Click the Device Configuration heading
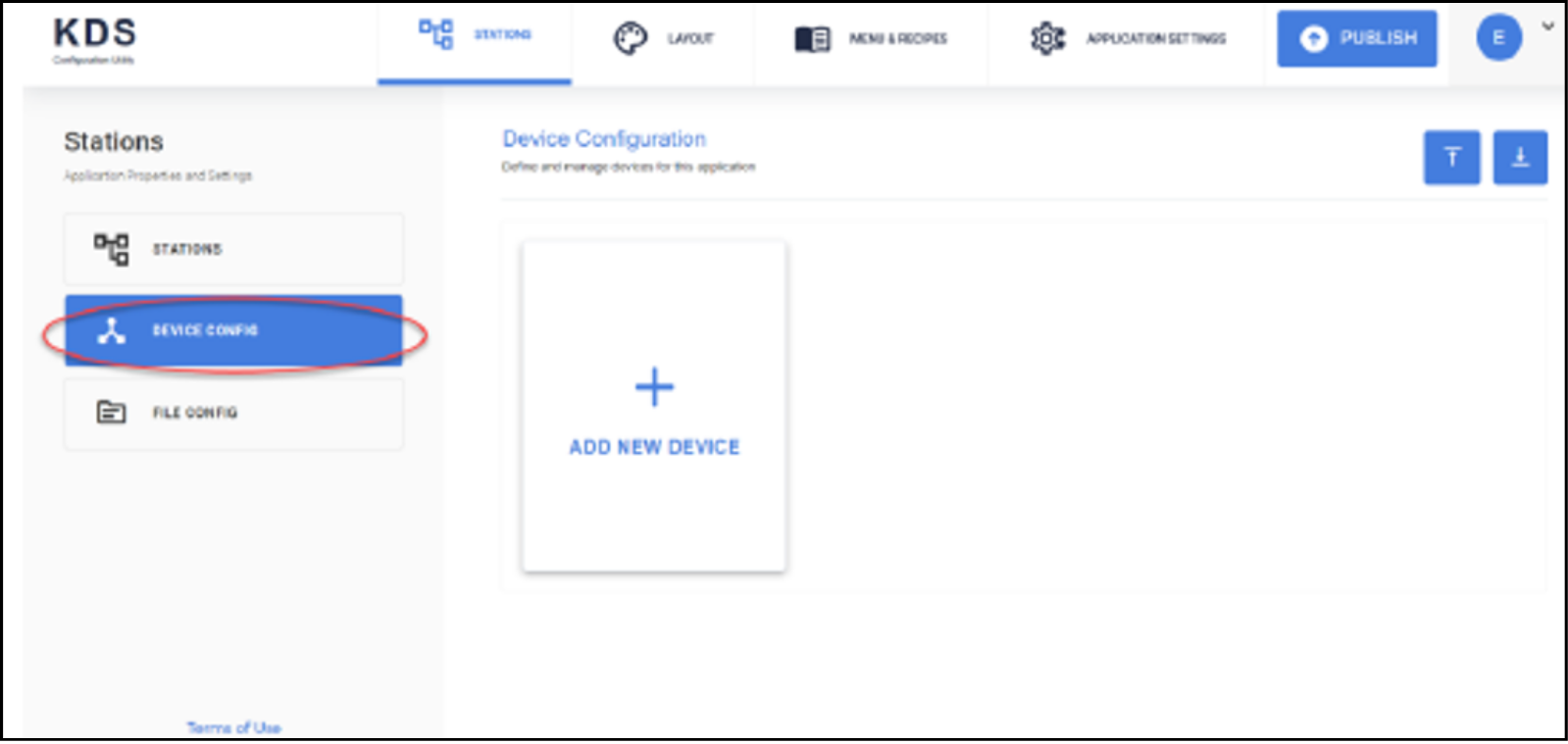 604,139
